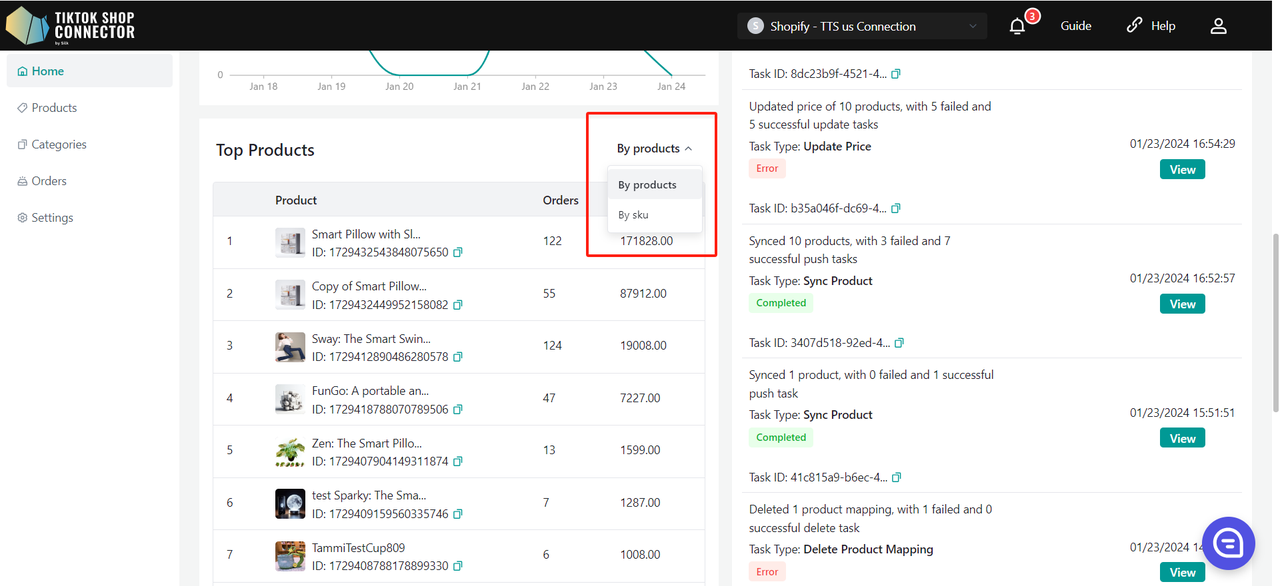Collapse the By products dropdown
The width and height of the screenshot is (1280, 586).
[654, 149]
